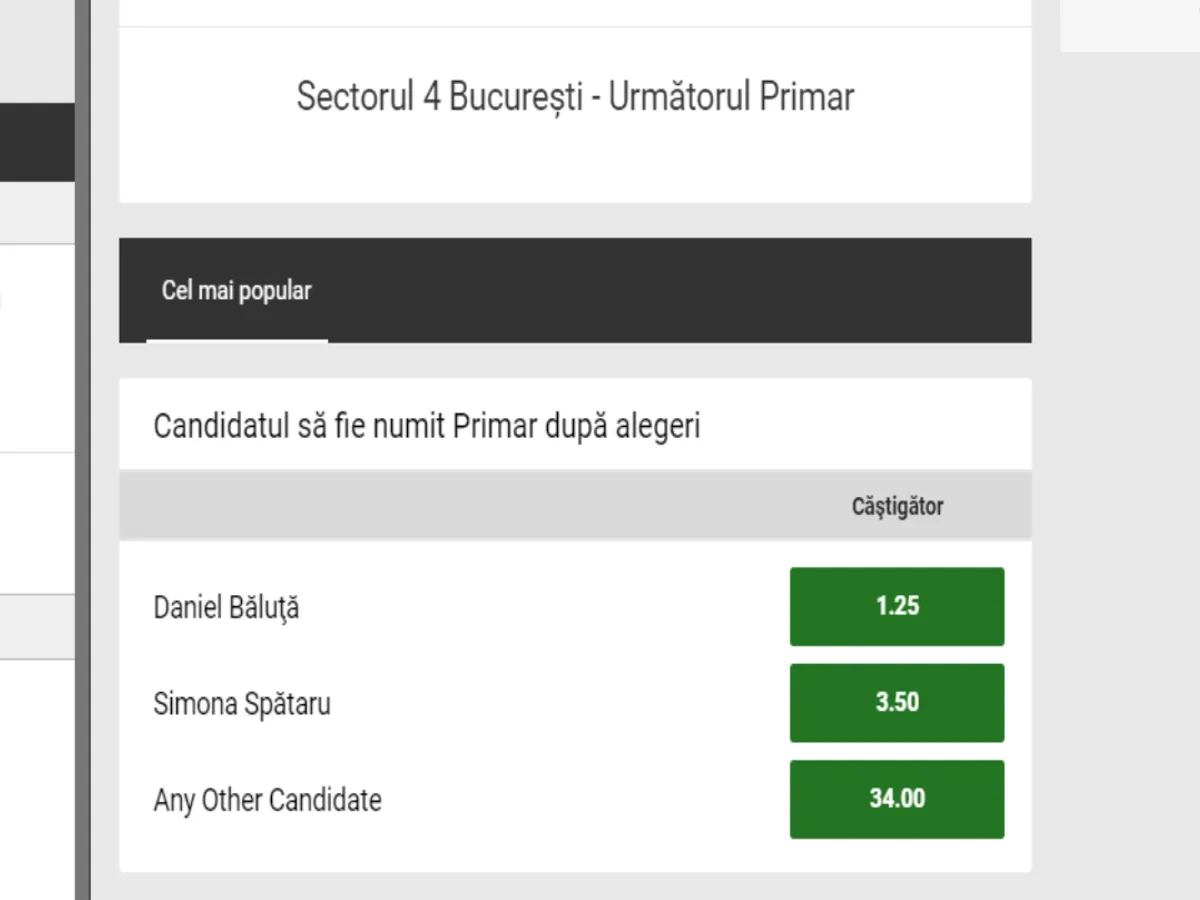Screen dimensions: 1200x900
Task: Click the Sectorul 4 București event title
Action: [575, 97]
